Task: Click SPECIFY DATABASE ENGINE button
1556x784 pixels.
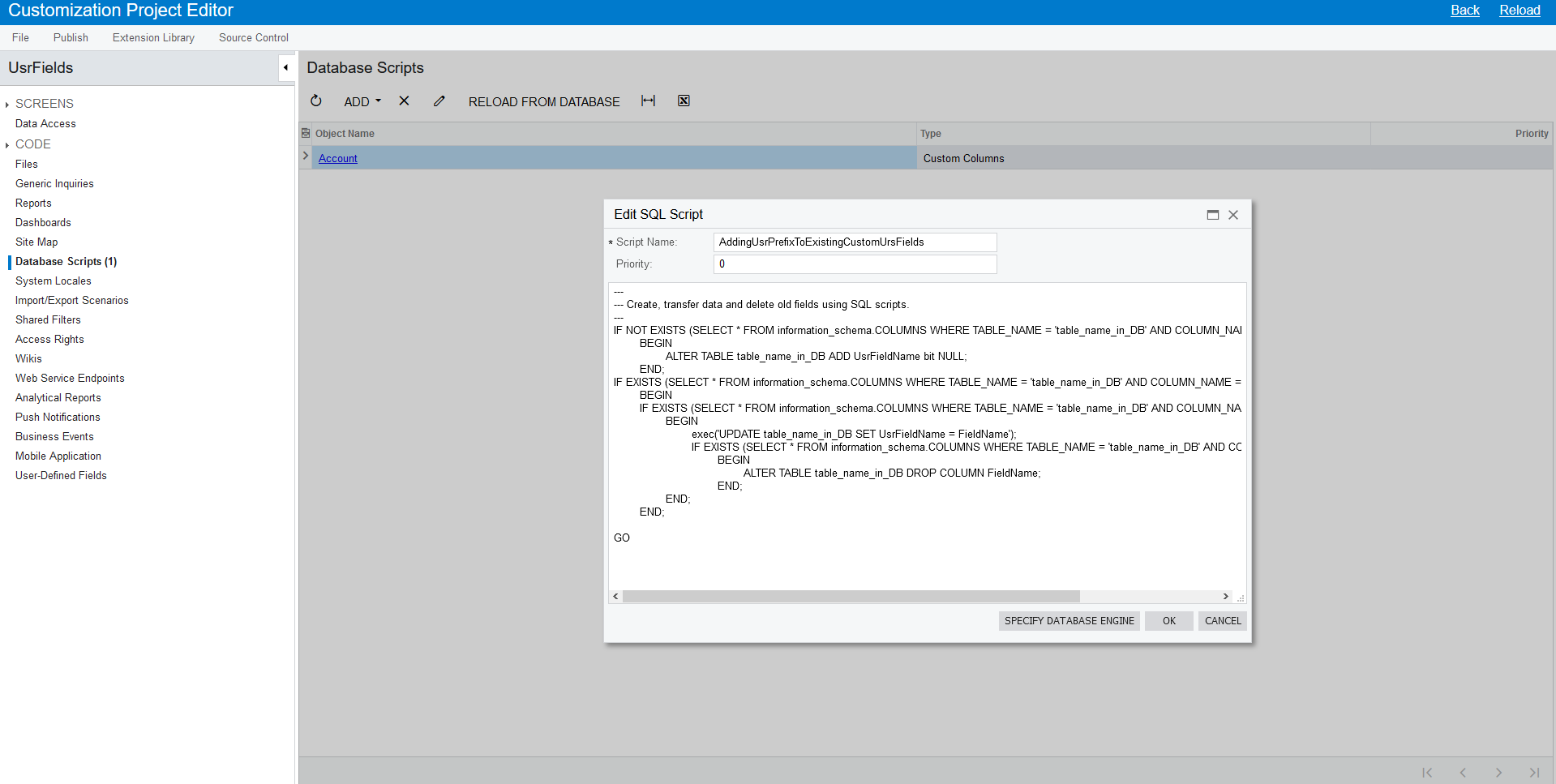Action: click(1069, 620)
